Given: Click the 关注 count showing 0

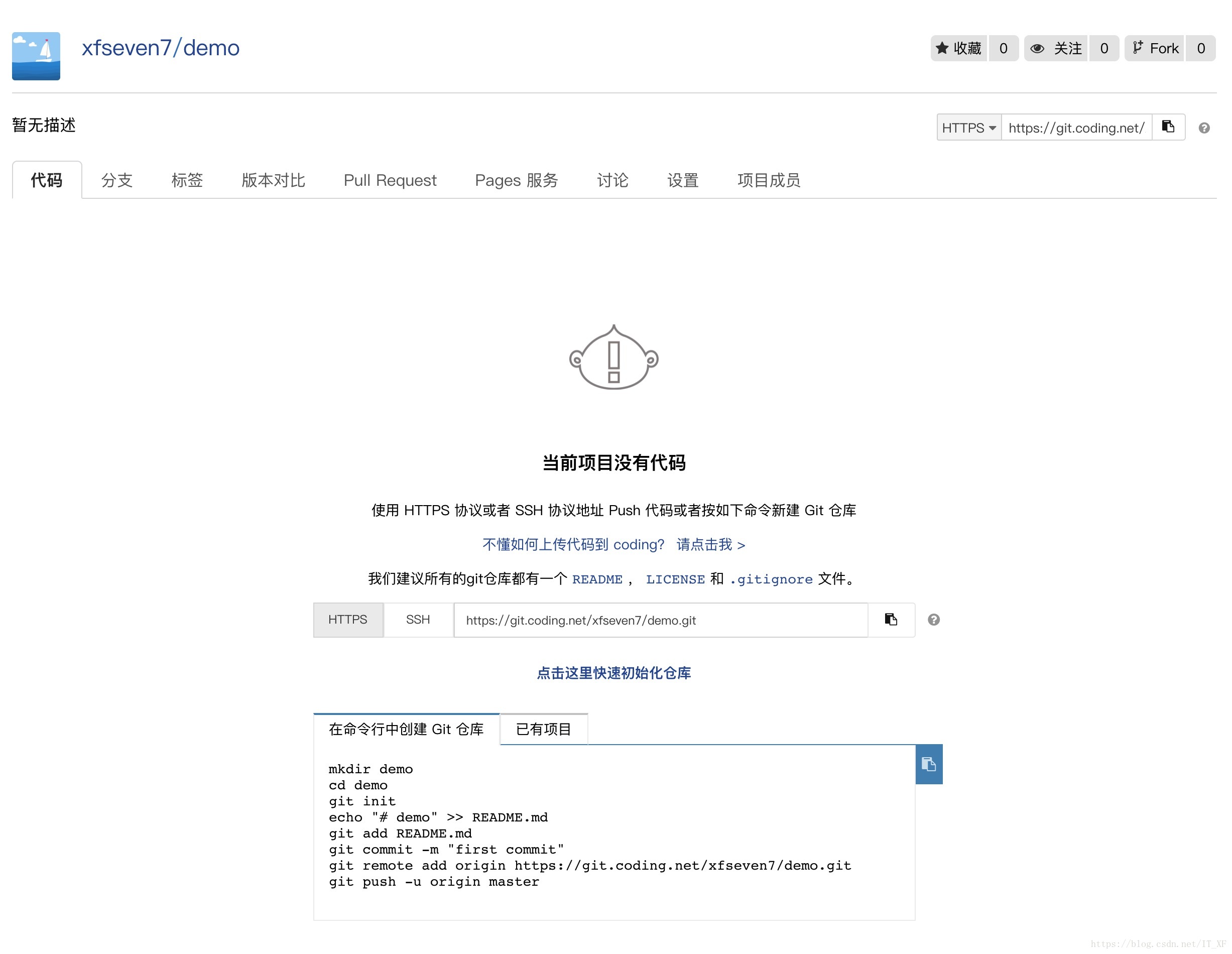Looking at the screenshot, I should click(1104, 48).
